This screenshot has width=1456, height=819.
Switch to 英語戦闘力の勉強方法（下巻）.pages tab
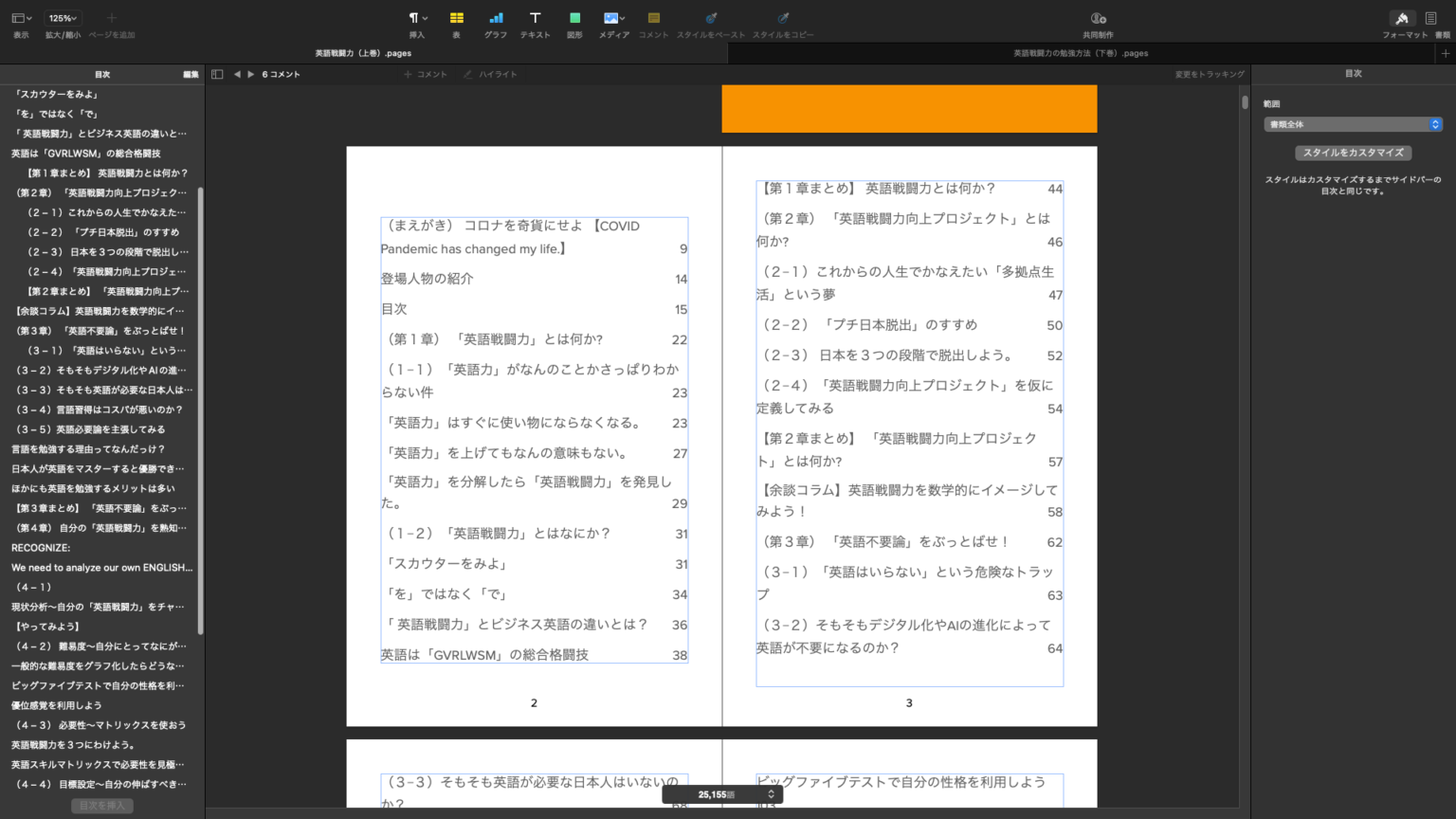pos(1081,53)
